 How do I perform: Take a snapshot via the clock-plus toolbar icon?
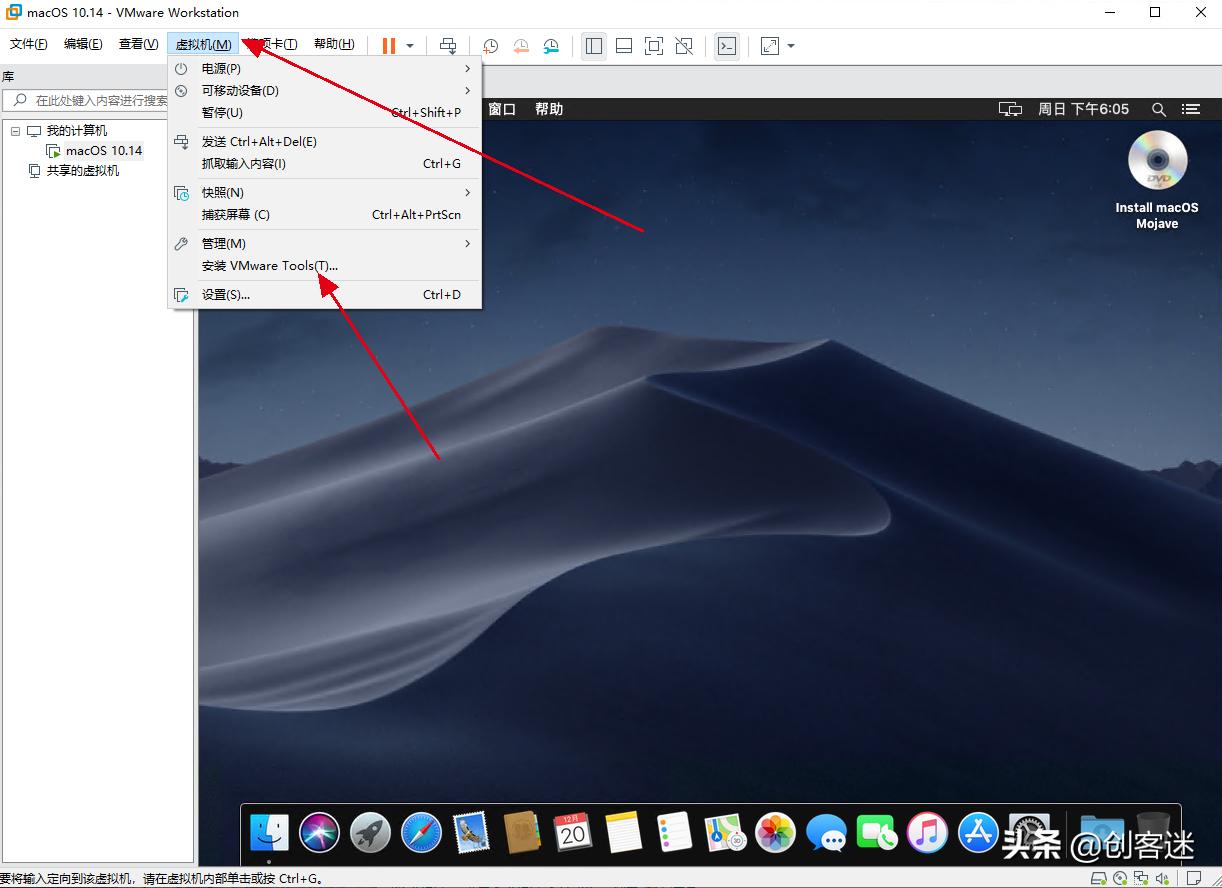(x=490, y=45)
